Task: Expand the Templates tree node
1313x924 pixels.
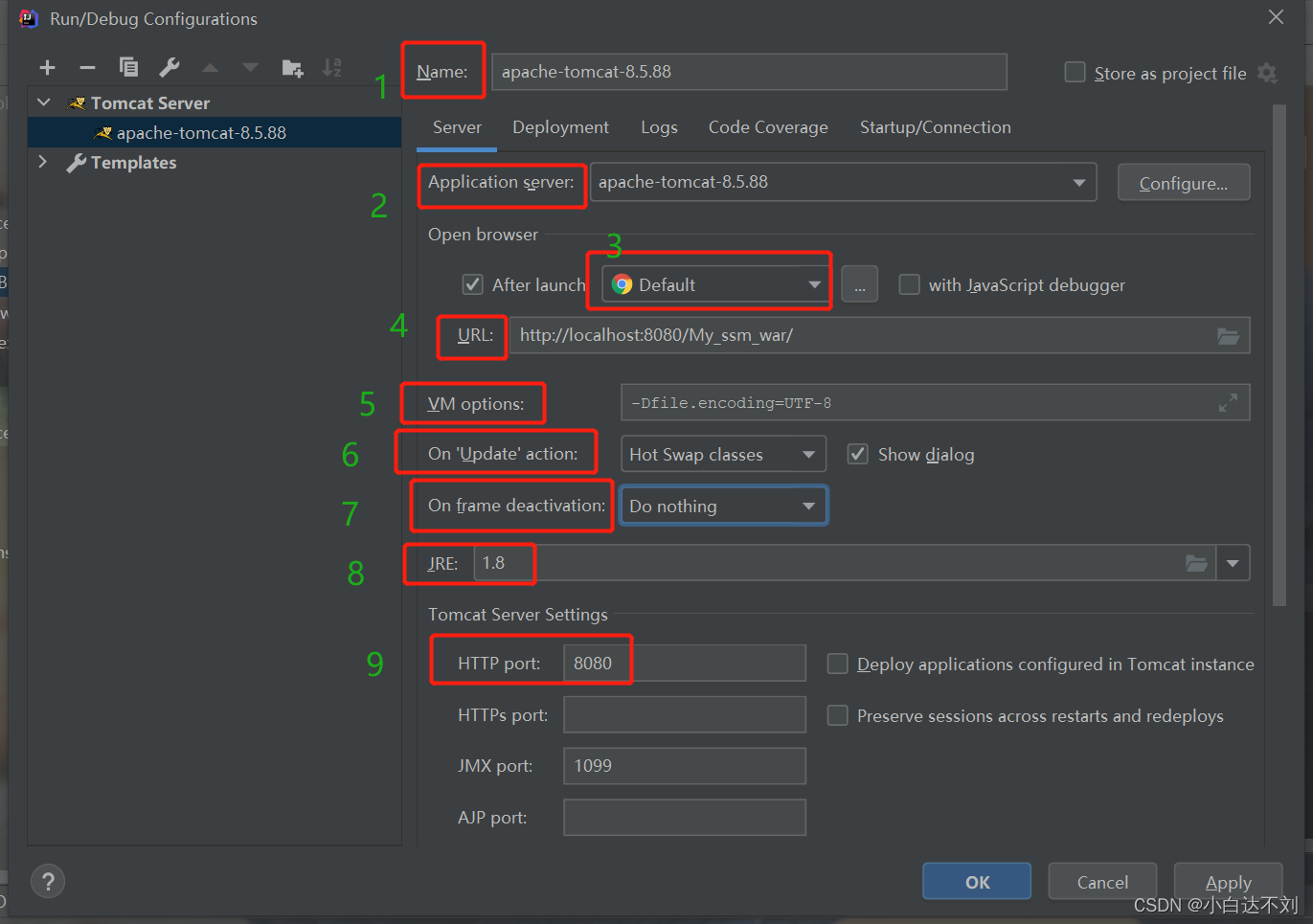Action: tap(42, 162)
